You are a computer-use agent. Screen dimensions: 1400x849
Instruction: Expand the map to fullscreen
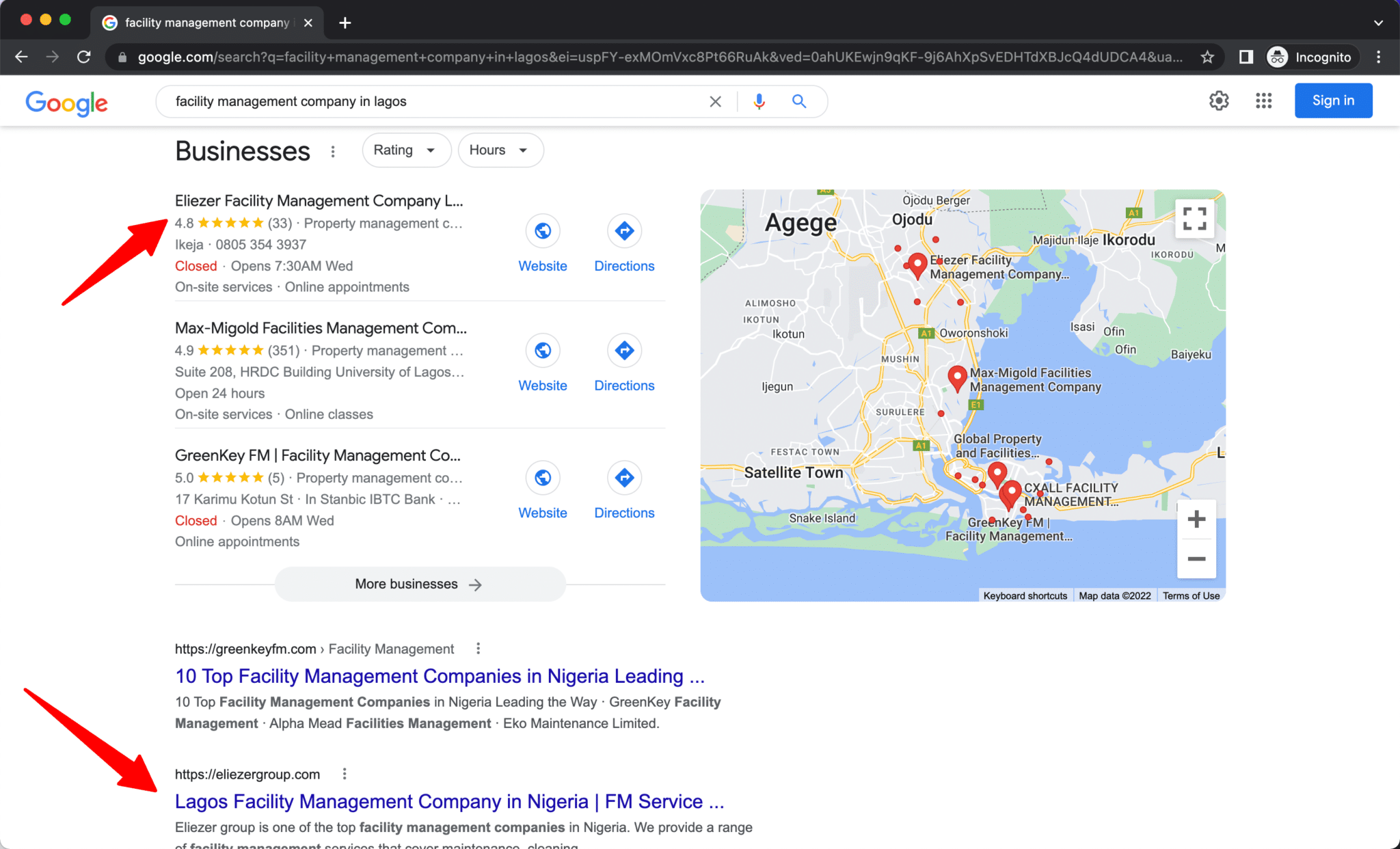coord(1194,219)
